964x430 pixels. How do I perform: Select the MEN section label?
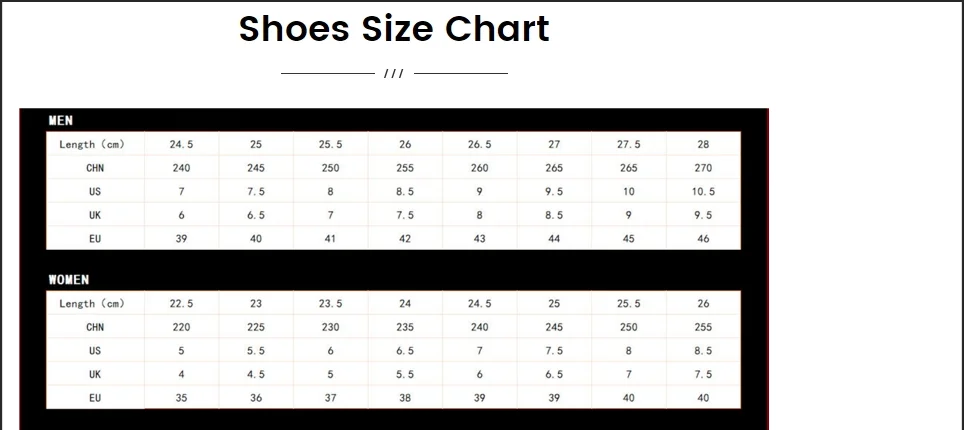tap(61, 120)
